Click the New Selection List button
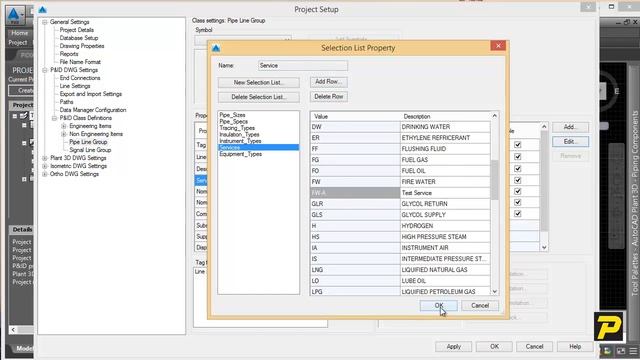Viewport: 640px width, 360px height. (x=258, y=82)
